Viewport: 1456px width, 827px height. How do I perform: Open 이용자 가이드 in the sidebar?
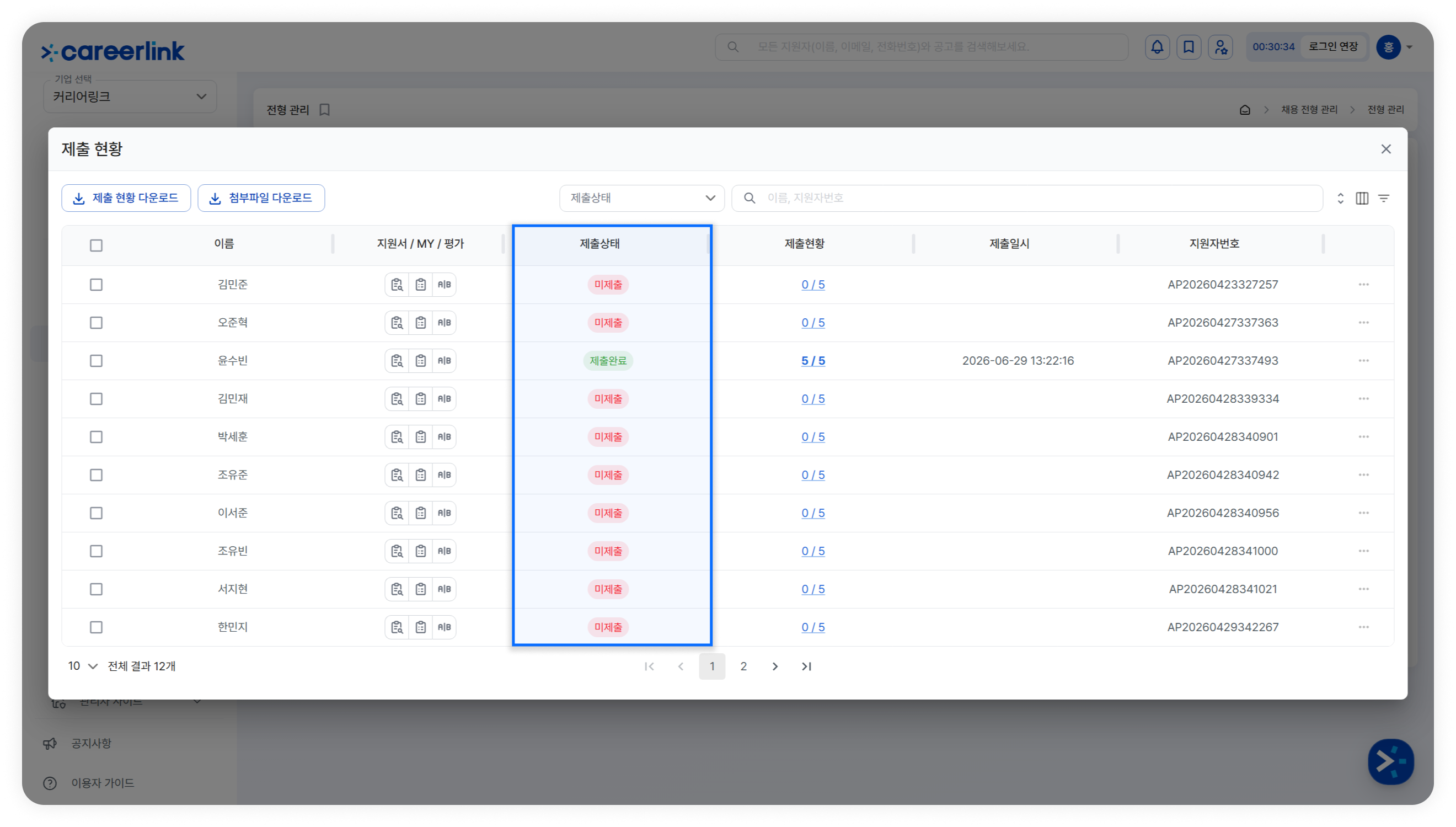click(102, 783)
